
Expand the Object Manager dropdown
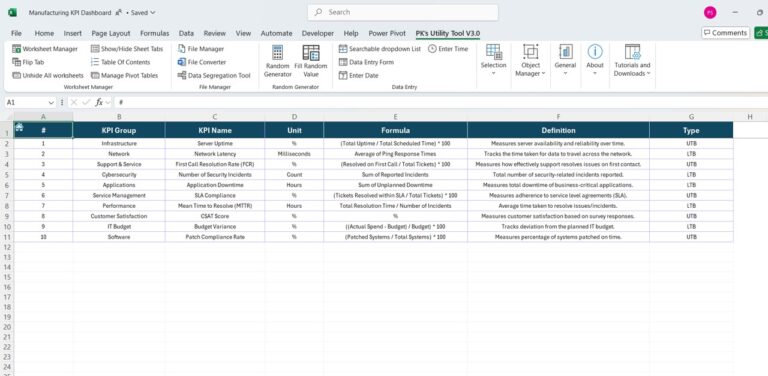(x=543, y=73)
